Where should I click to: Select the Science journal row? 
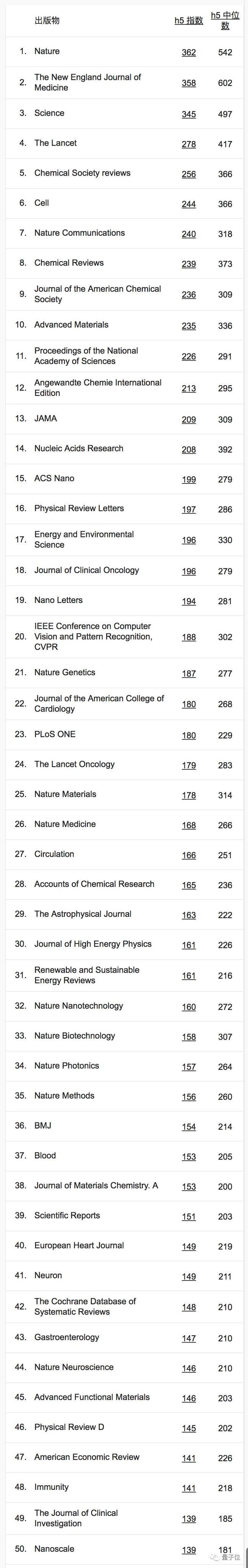click(124, 114)
